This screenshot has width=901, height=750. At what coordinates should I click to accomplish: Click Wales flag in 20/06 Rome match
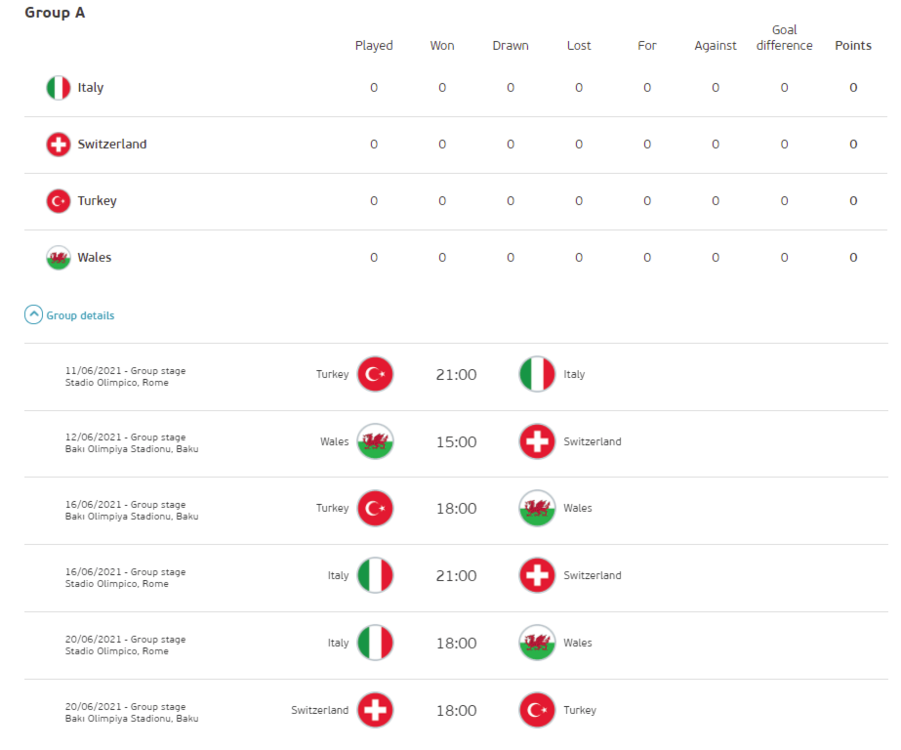click(x=537, y=643)
